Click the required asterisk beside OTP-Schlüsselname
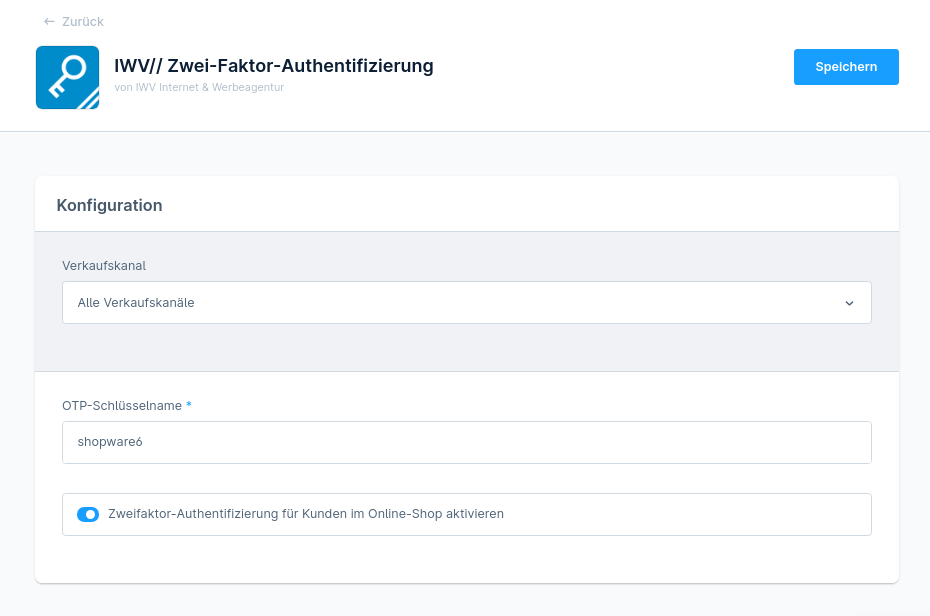Screen dimensions: 930x616 coord(189,404)
